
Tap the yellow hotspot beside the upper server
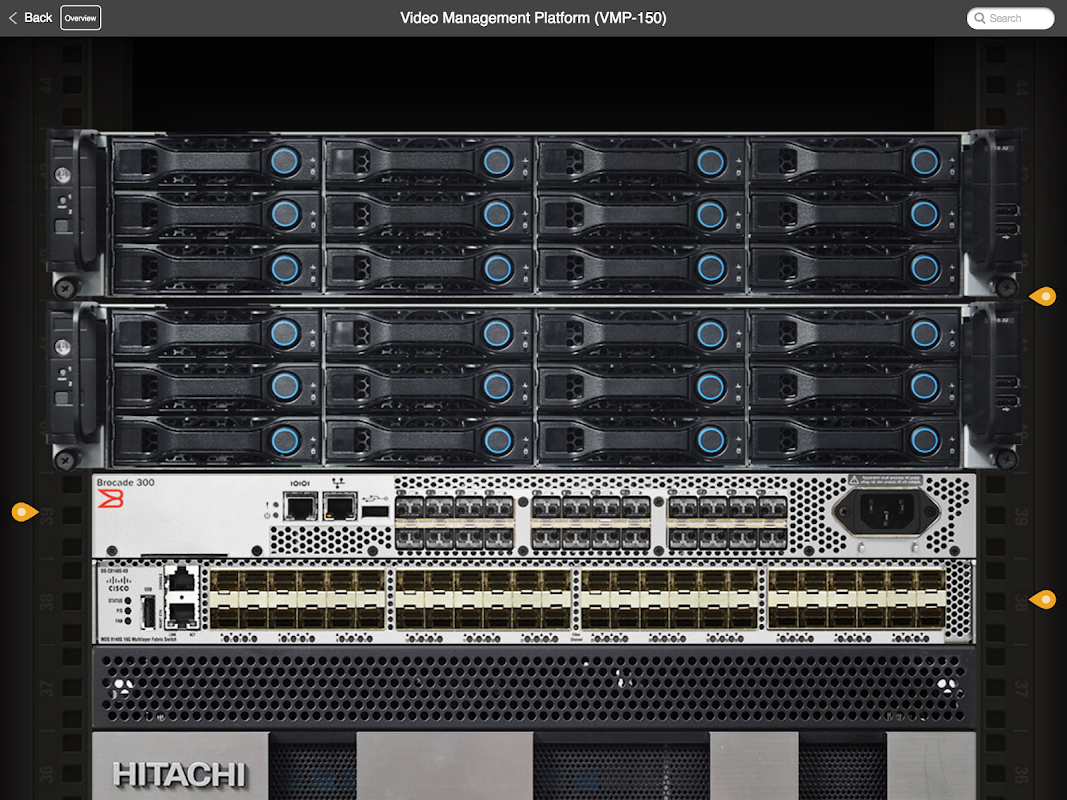[1043, 297]
